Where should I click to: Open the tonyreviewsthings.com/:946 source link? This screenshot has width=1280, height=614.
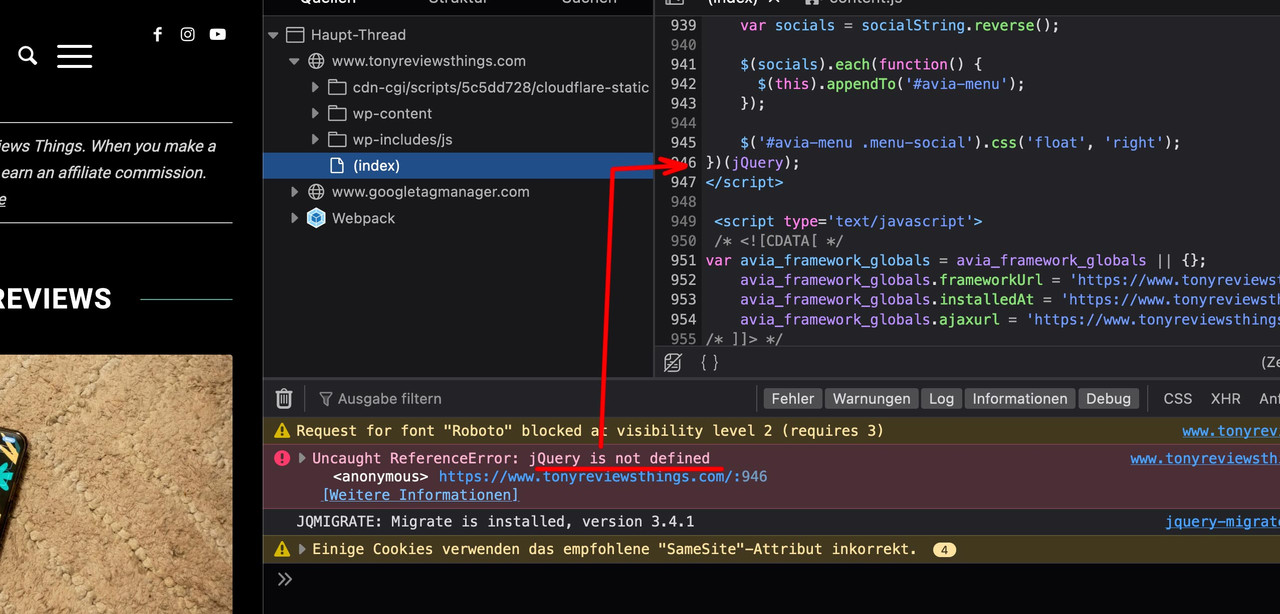pyautogui.click(x=603, y=477)
